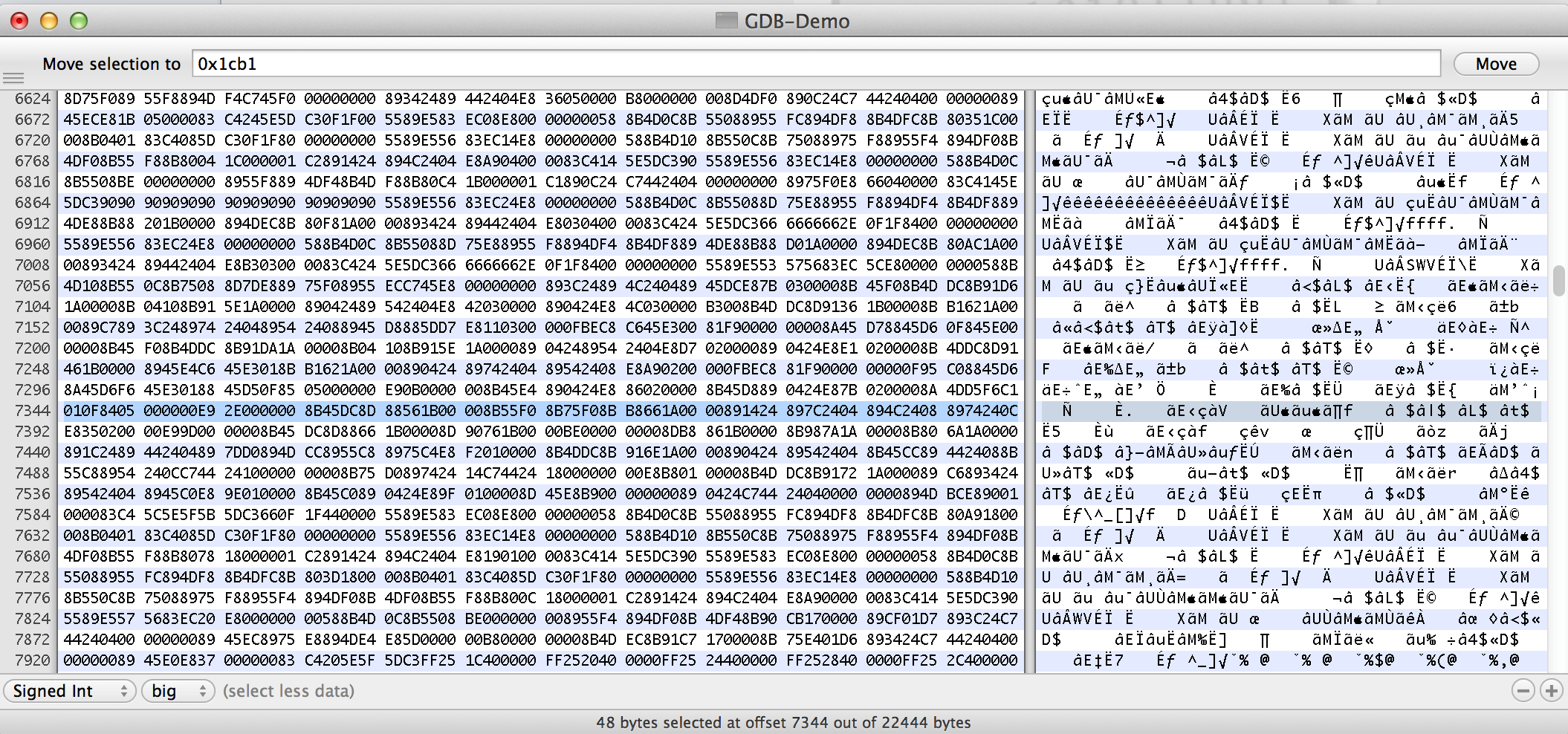Click the status bar bytes selected text
Screen dimensions: 1568x734
(783, 722)
